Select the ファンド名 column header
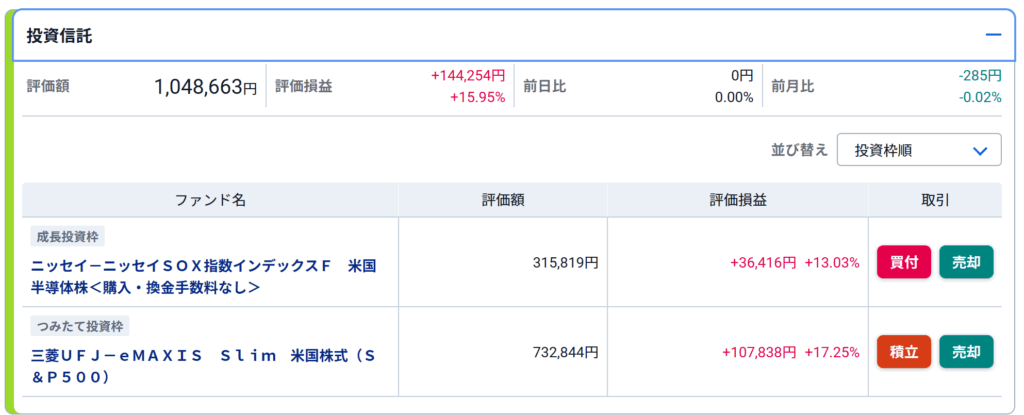Screen dimensions: 1024x415 pyautogui.click(x=210, y=200)
